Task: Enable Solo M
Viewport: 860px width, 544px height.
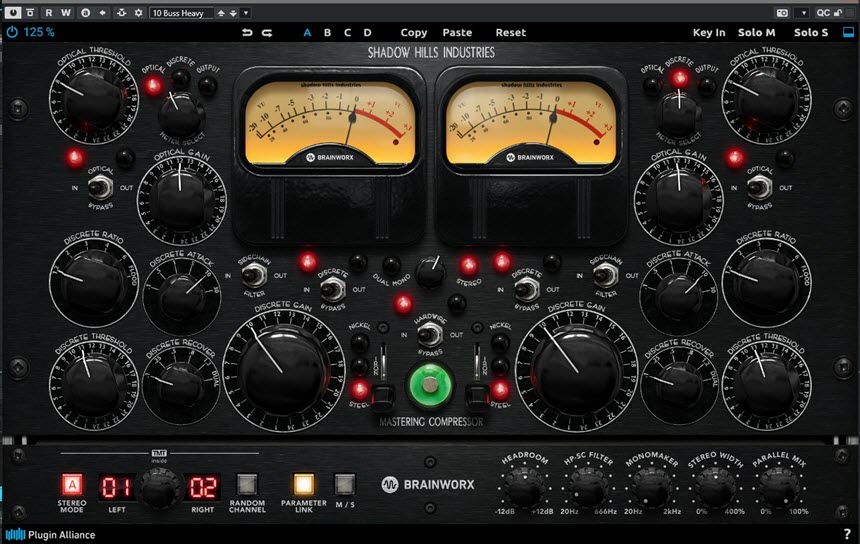Action: click(756, 33)
